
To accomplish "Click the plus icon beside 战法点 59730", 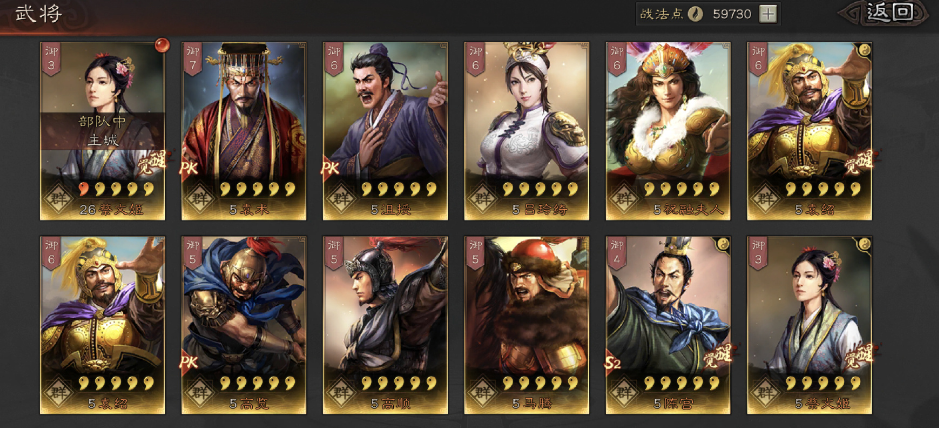I will 768,14.
